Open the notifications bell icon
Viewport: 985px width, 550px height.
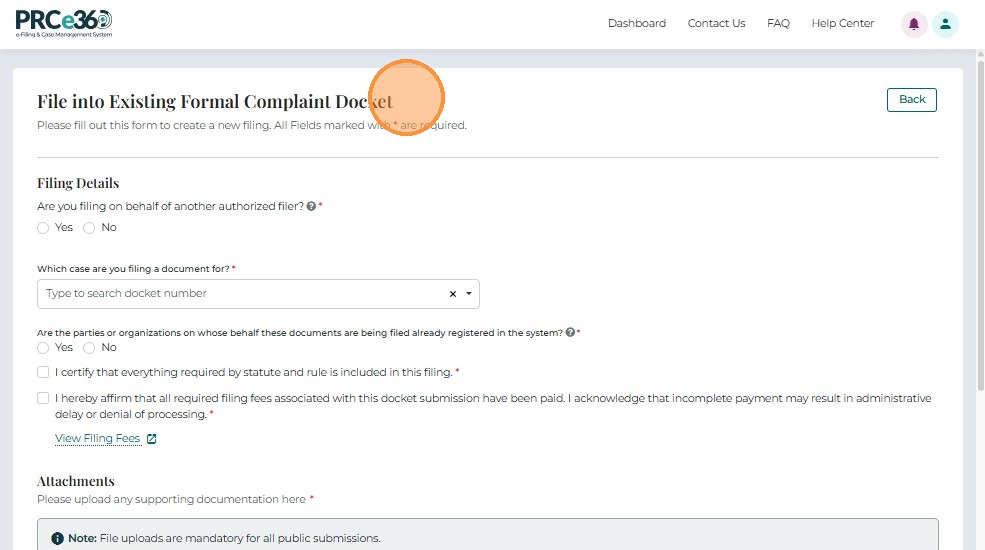click(x=914, y=24)
